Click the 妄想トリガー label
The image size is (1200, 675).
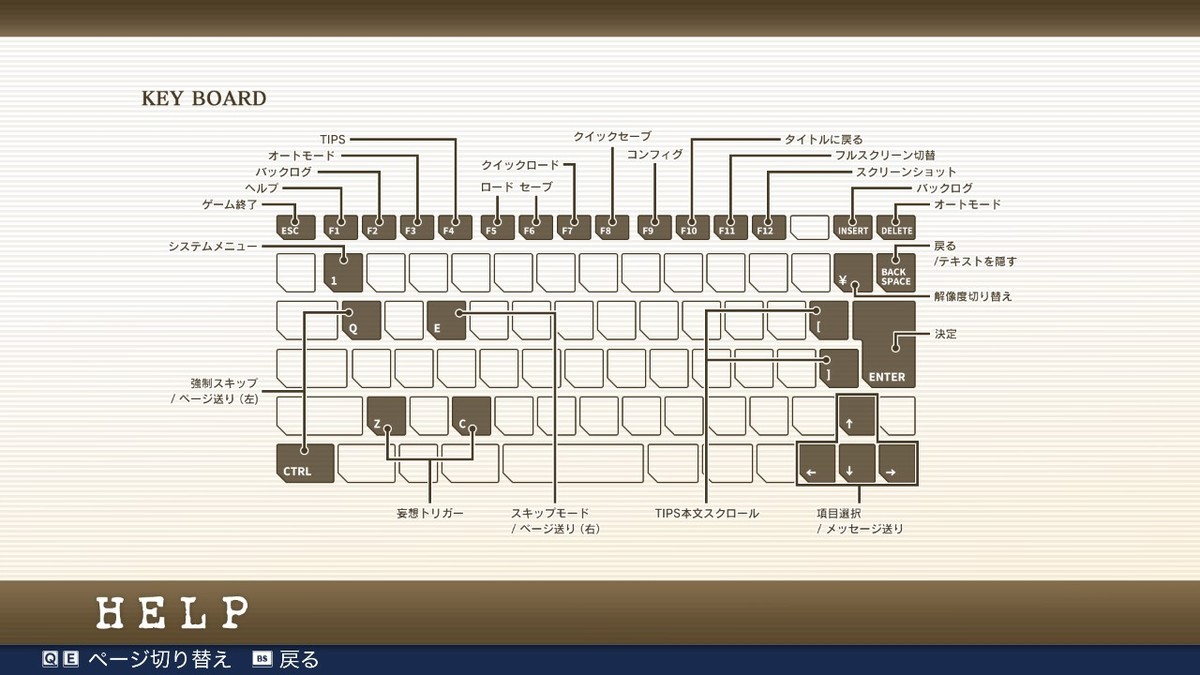pos(430,513)
